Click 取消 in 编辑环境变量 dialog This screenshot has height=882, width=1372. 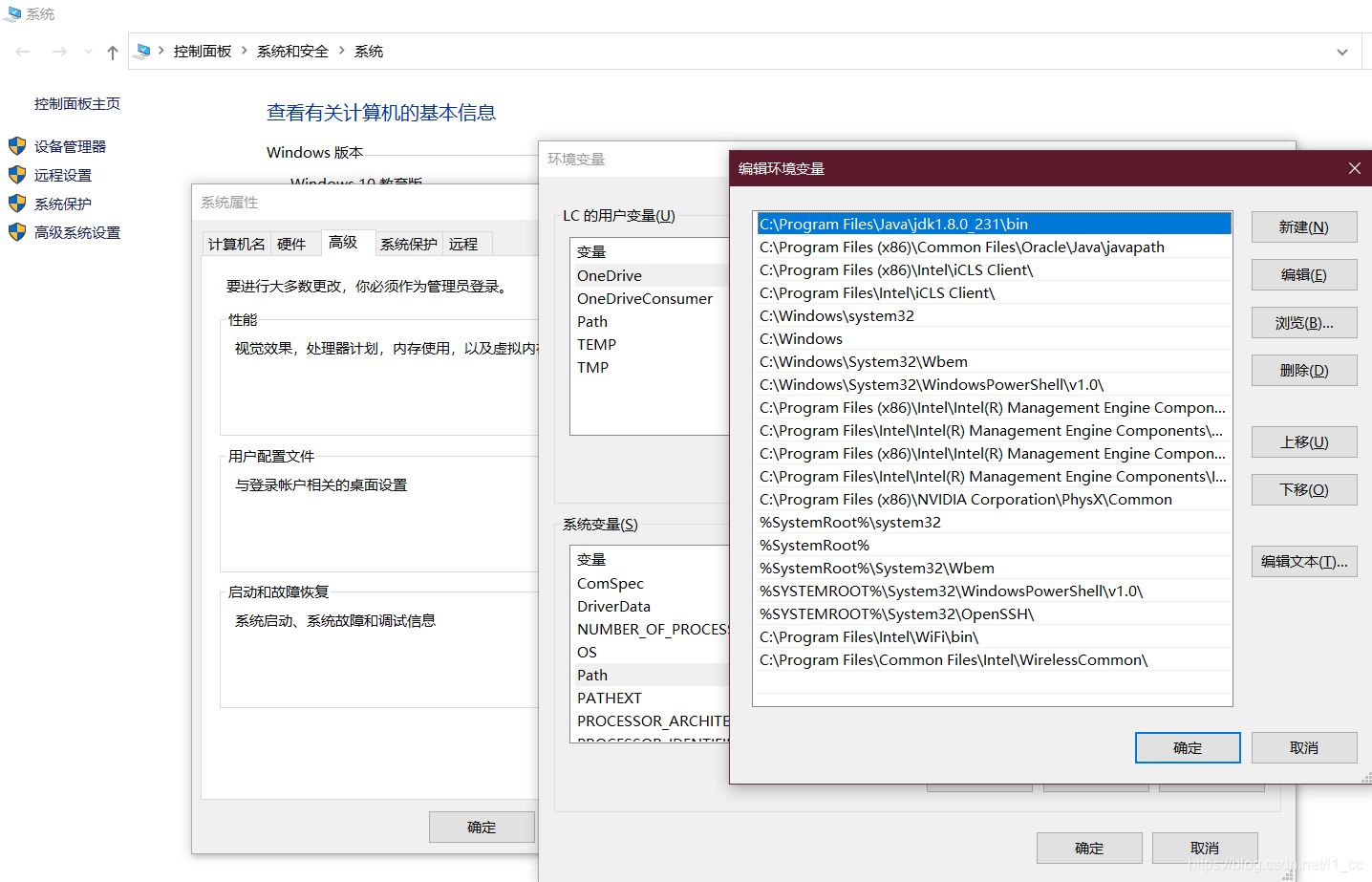[1304, 747]
